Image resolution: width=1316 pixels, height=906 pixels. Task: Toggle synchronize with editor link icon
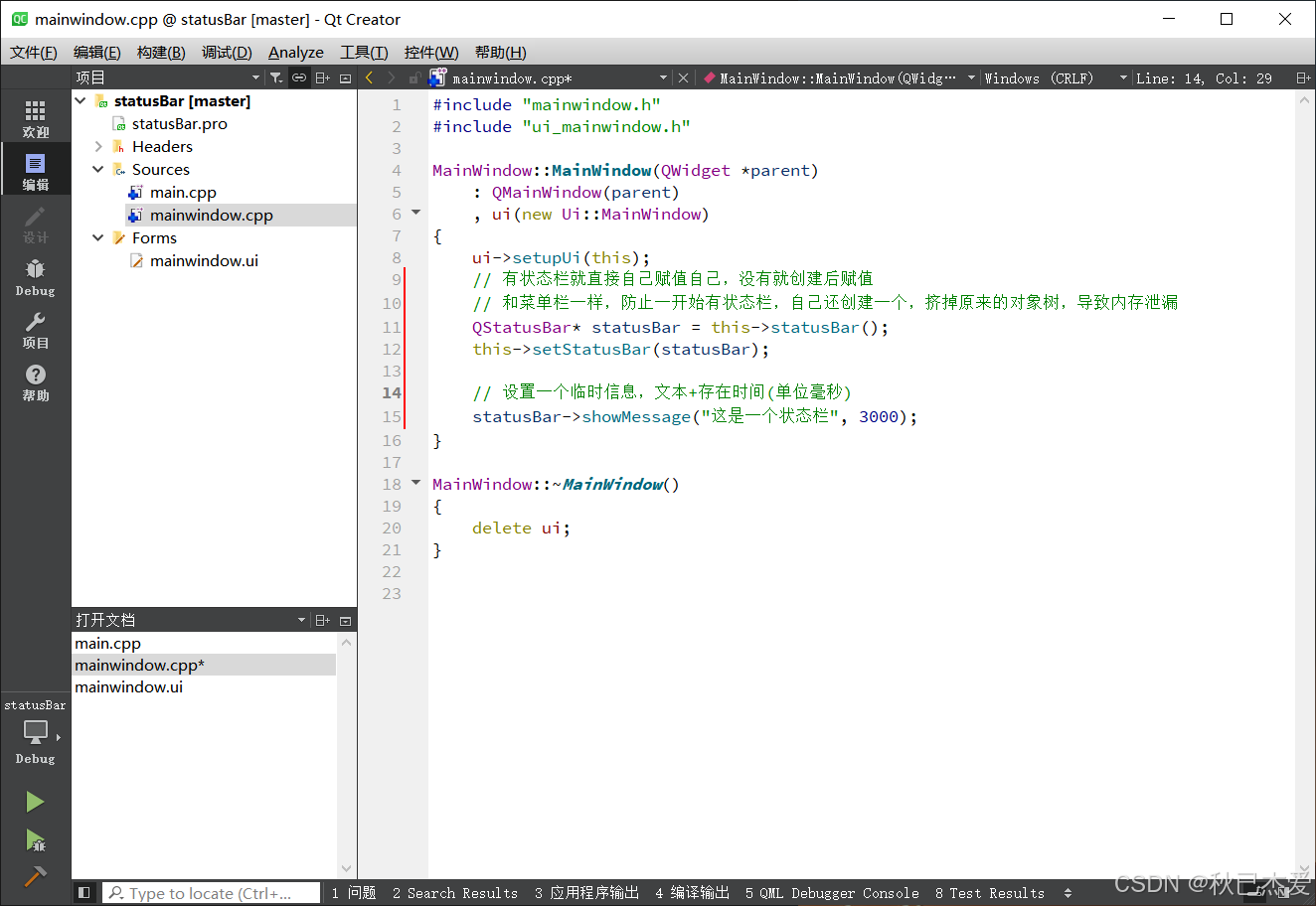[299, 77]
